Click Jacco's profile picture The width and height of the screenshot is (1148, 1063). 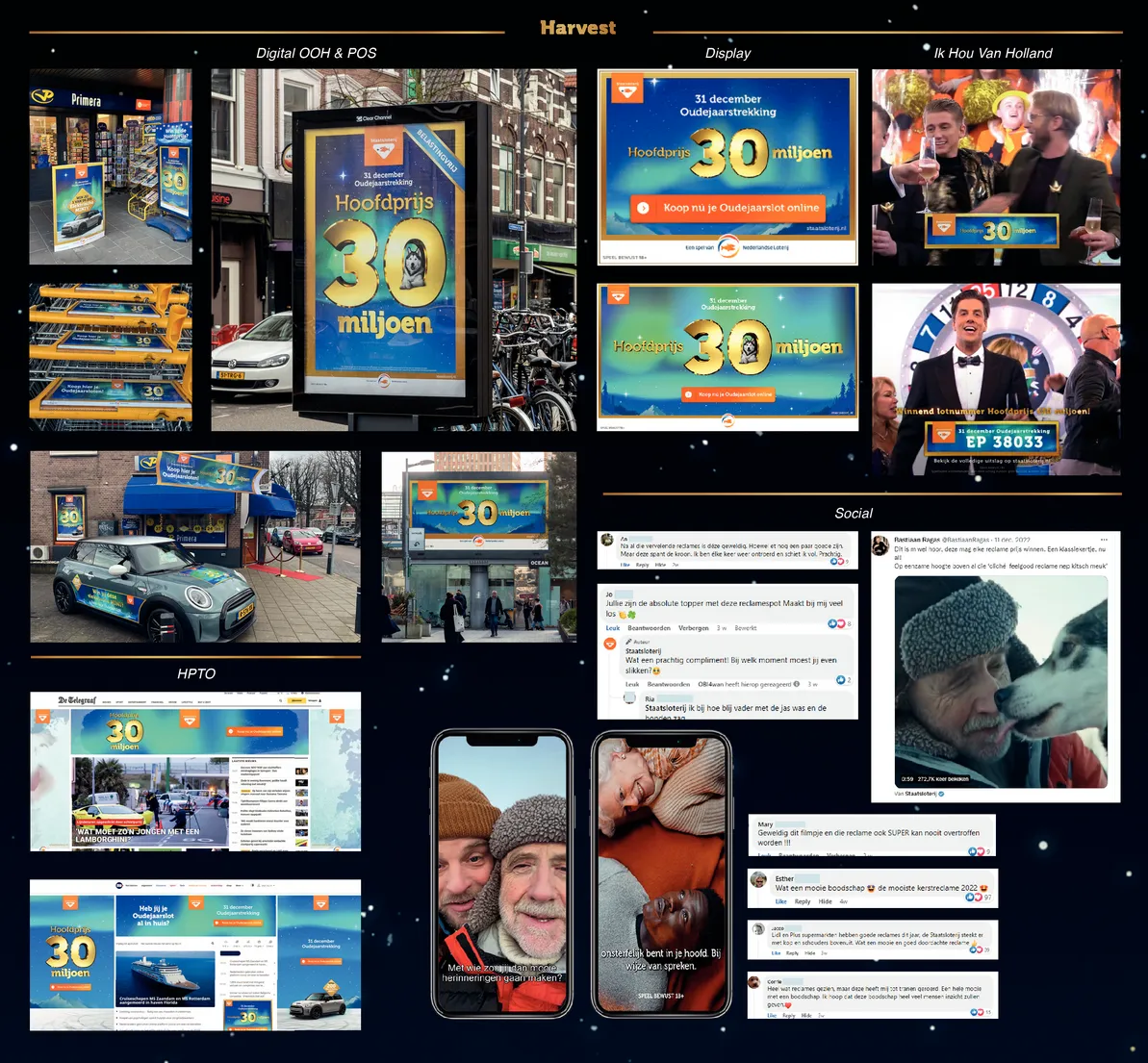pos(757,929)
